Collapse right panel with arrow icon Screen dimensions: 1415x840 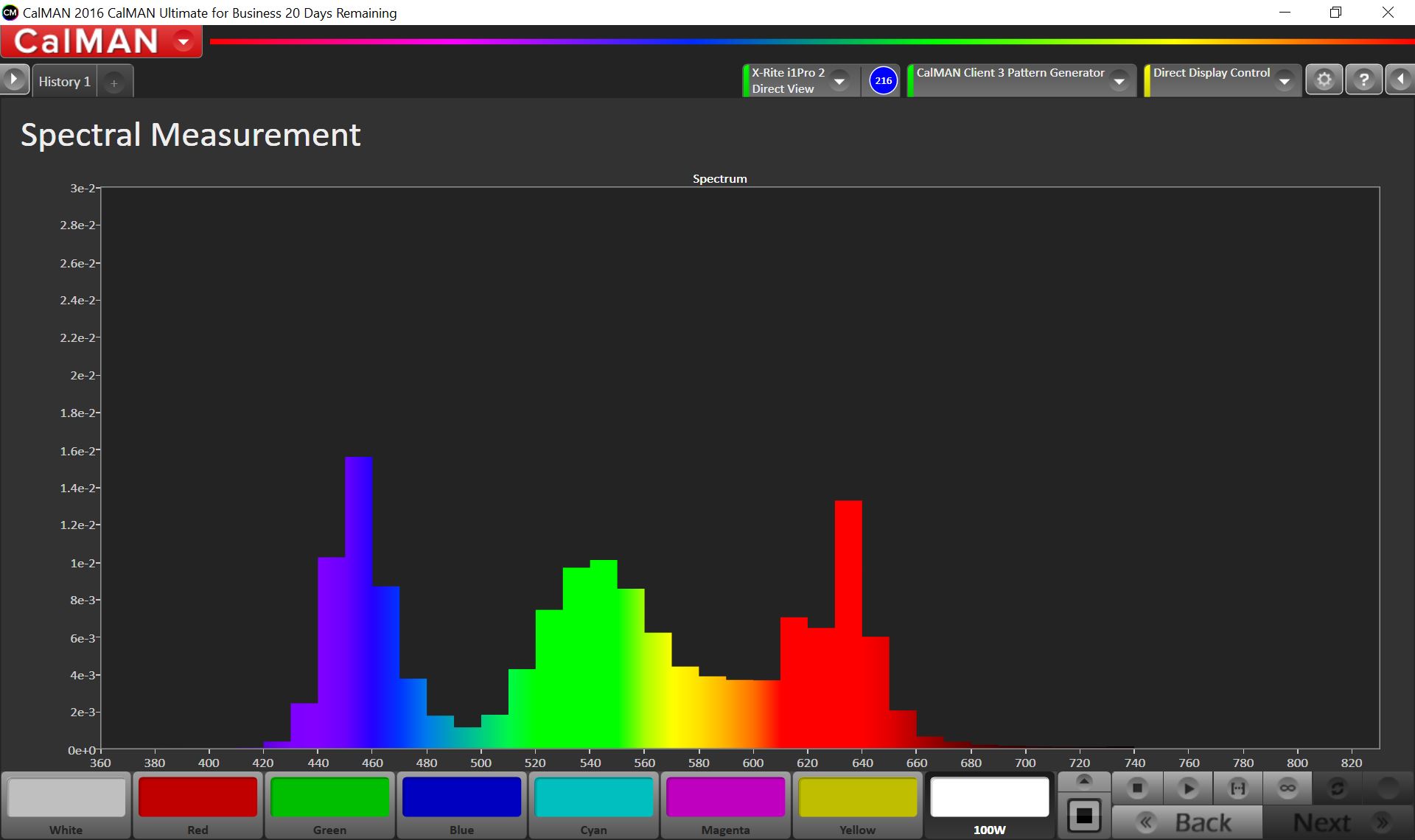[1400, 80]
